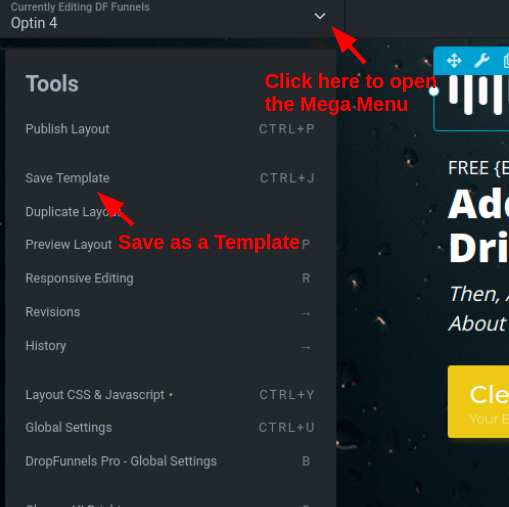Open module settings wrench icon

point(482,61)
